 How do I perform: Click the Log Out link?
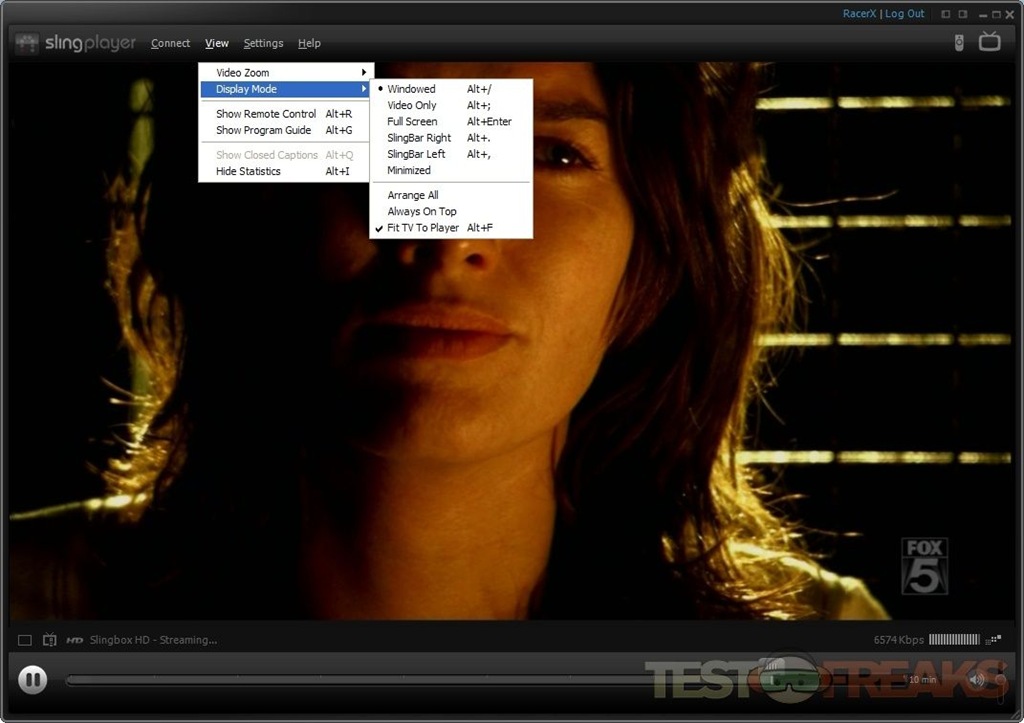tap(904, 14)
